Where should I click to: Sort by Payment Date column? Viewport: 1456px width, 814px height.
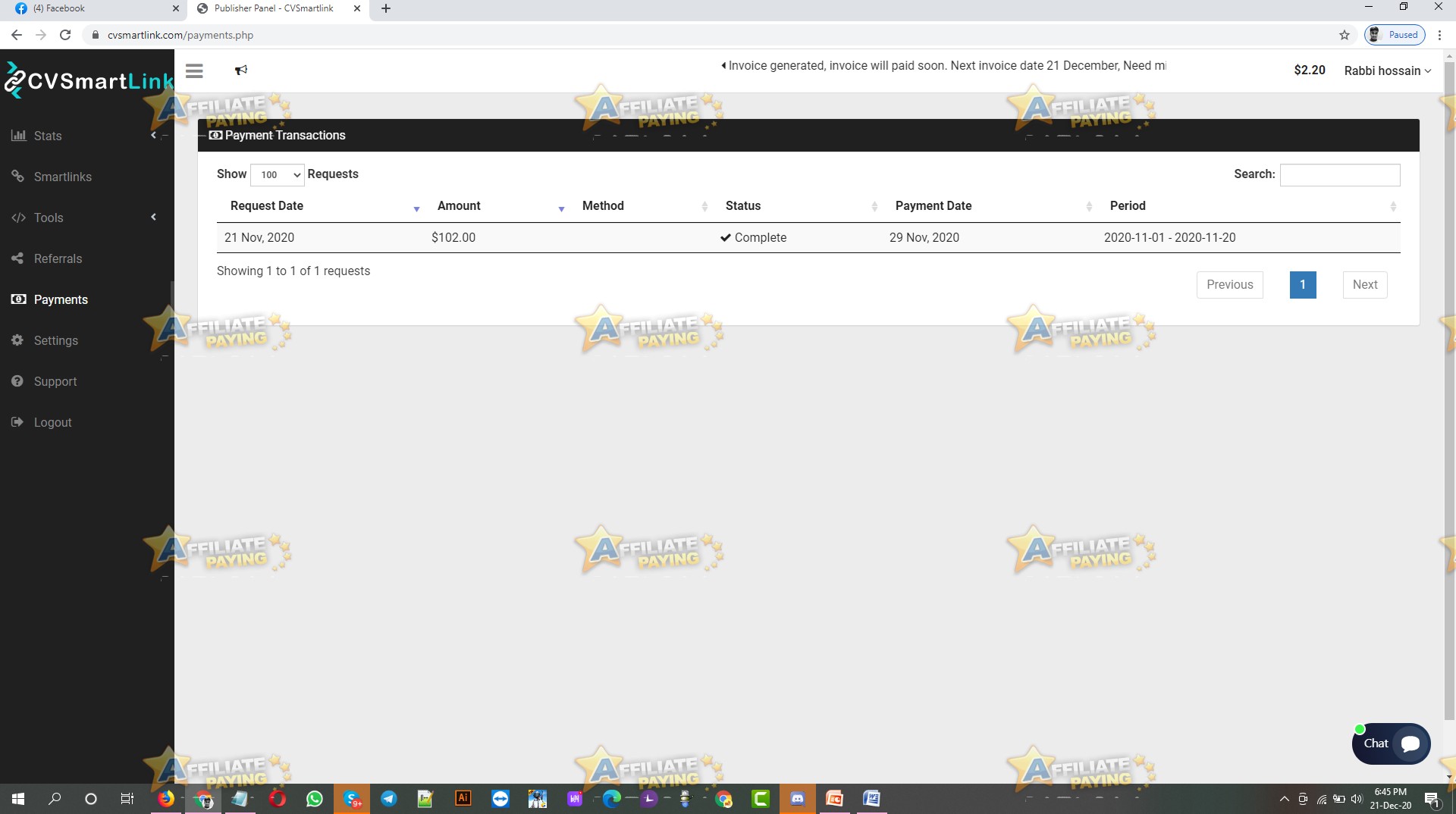pyautogui.click(x=989, y=206)
